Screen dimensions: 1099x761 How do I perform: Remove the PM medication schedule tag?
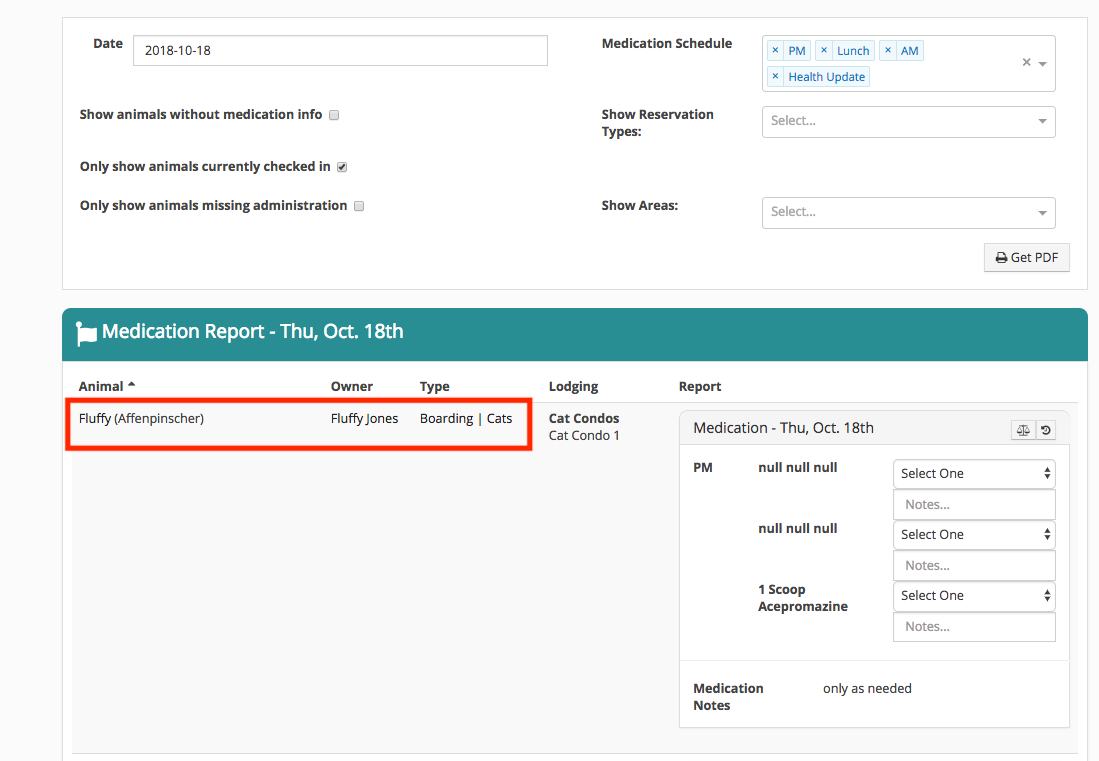click(x=776, y=49)
